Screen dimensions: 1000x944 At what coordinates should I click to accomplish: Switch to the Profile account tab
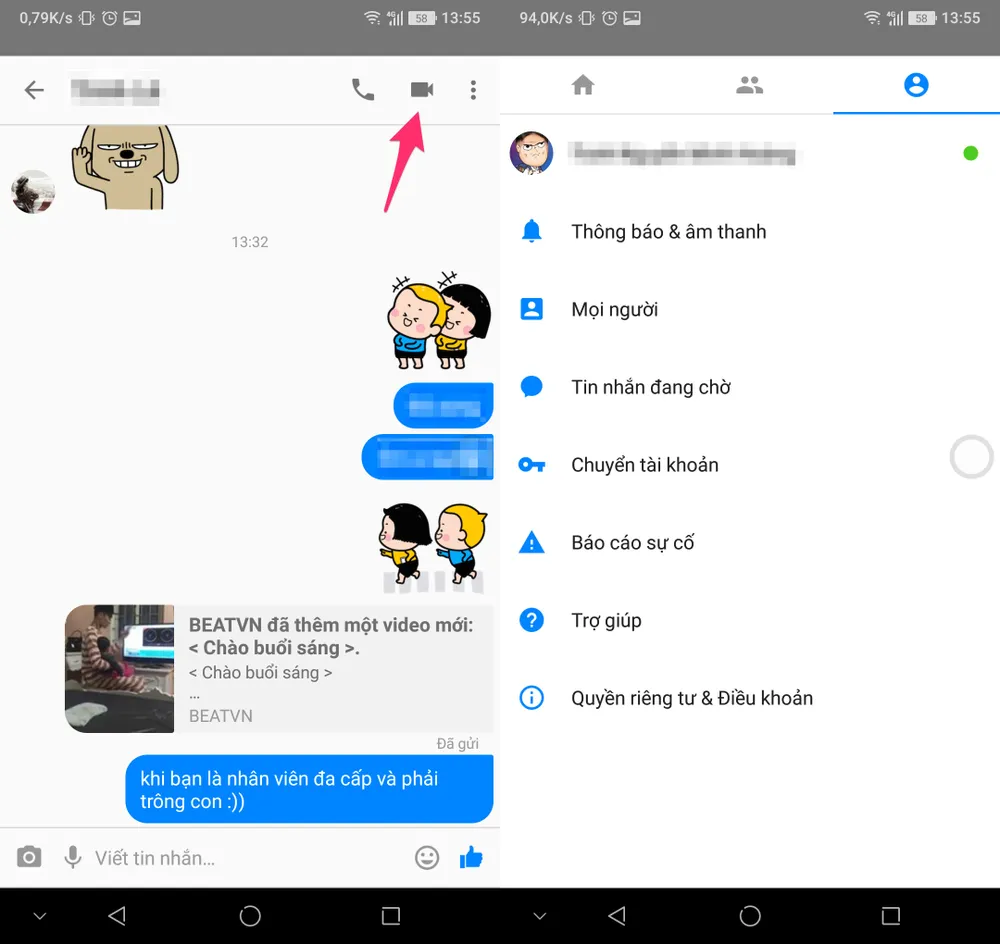tap(916, 85)
